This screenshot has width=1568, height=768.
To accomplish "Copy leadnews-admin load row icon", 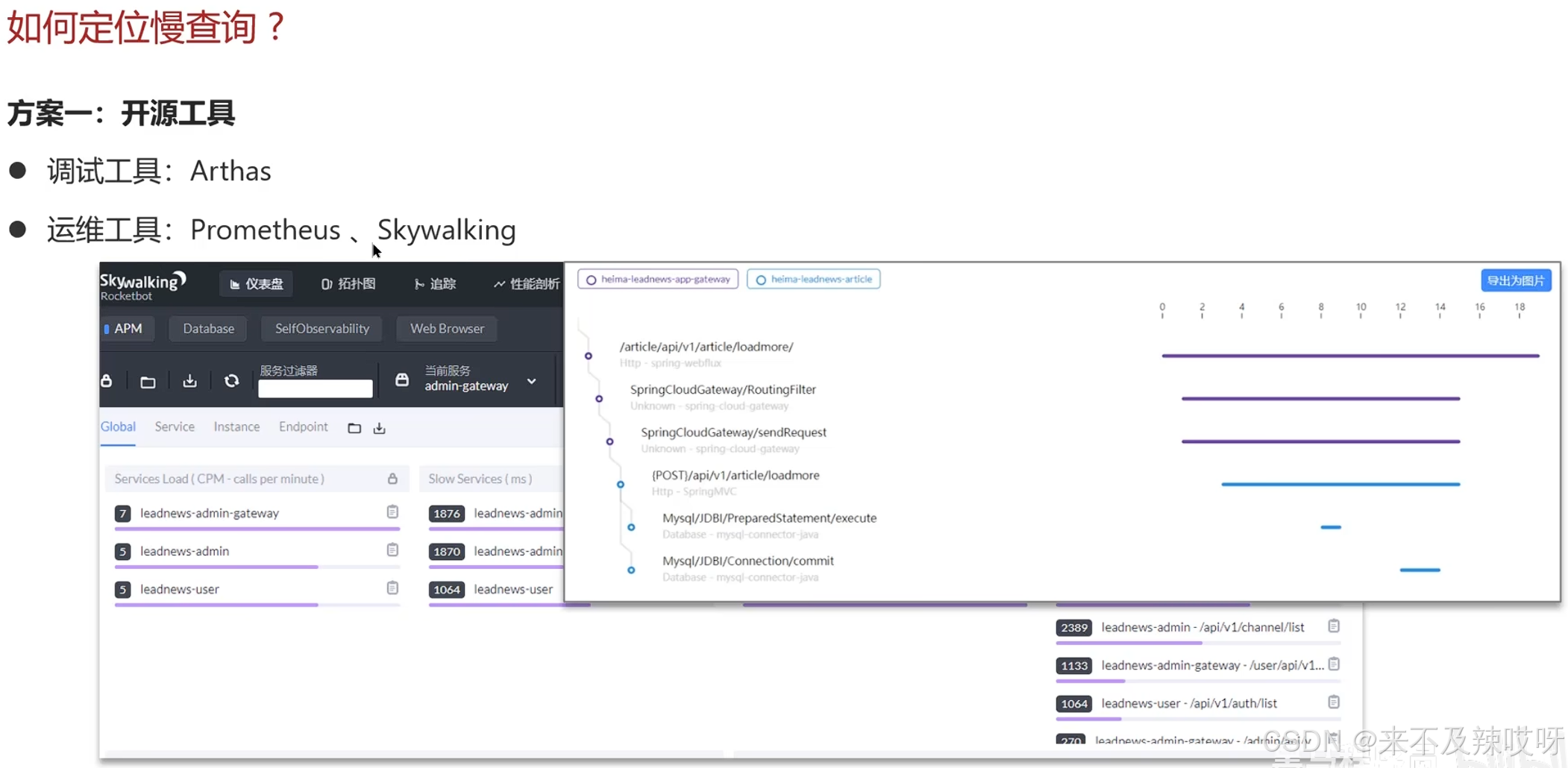I will point(392,550).
